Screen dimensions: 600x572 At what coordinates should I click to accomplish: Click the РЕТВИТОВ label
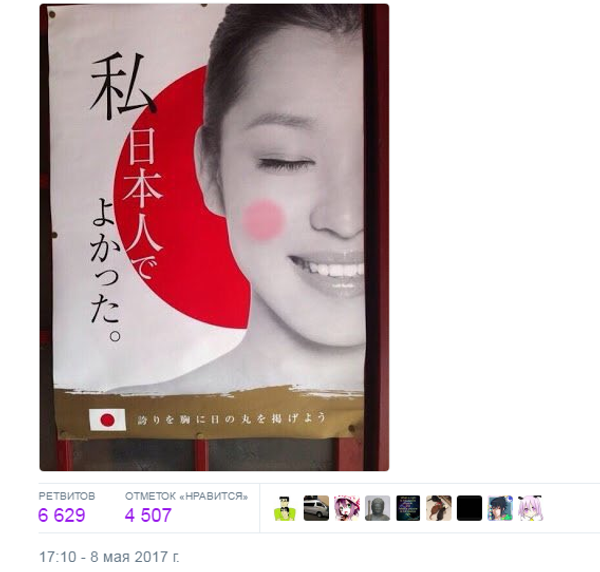click(x=67, y=496)
